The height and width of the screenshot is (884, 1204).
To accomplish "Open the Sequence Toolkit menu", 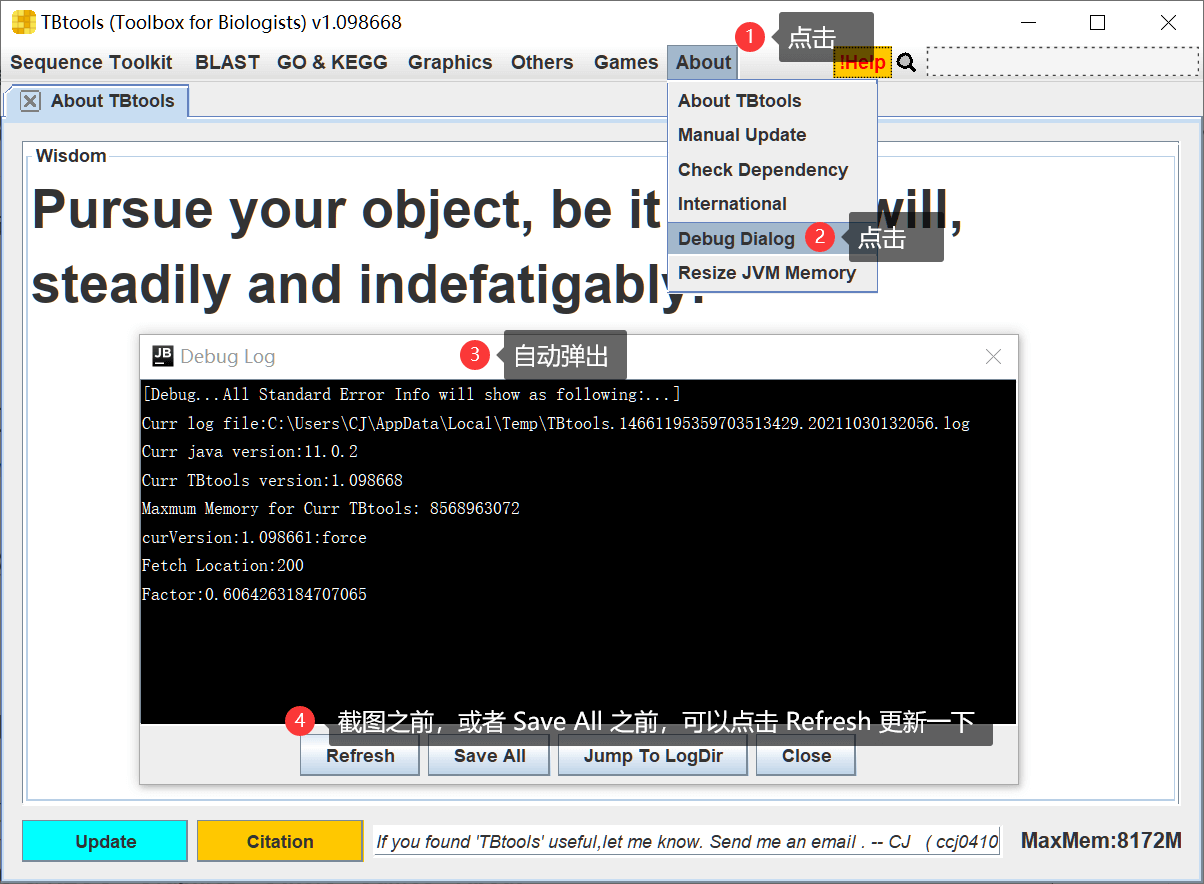I will 91,62.
